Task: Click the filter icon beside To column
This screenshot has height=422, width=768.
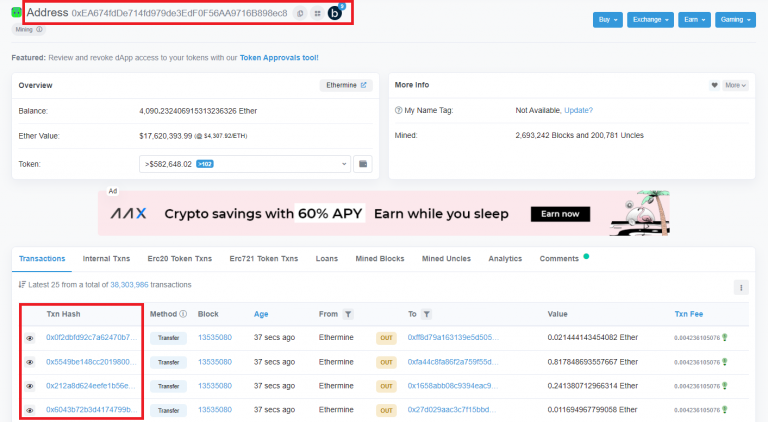Action: click(x=427, y=314)
